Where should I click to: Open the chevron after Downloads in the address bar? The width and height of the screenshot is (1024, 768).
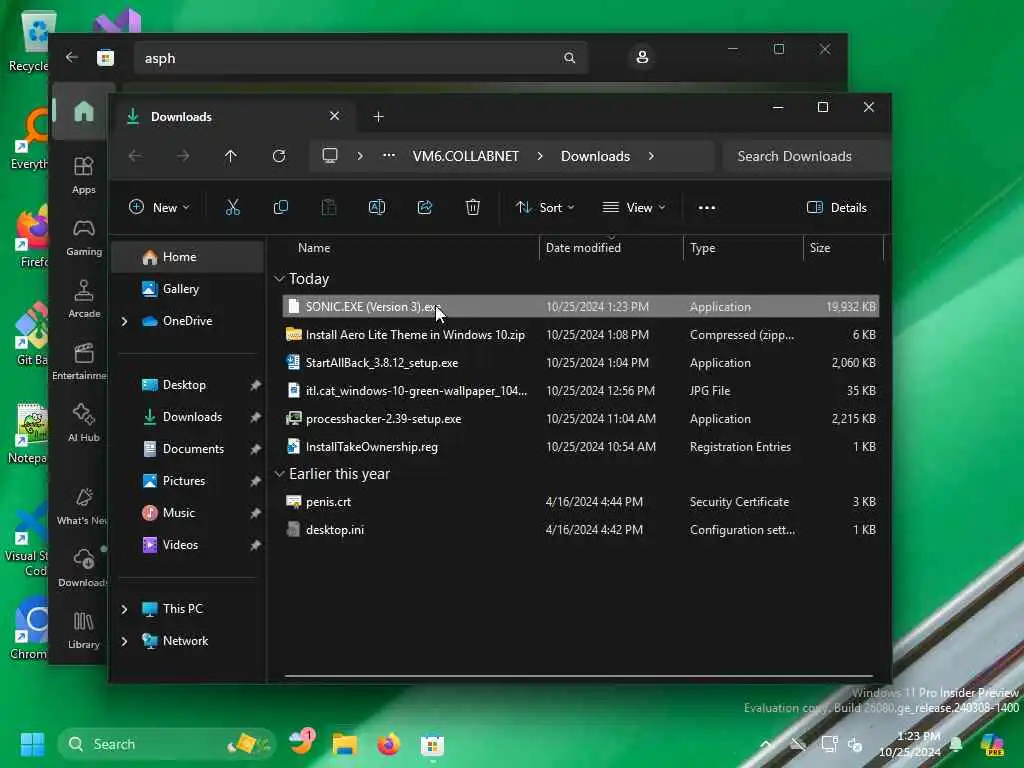[x=651, y=156]
